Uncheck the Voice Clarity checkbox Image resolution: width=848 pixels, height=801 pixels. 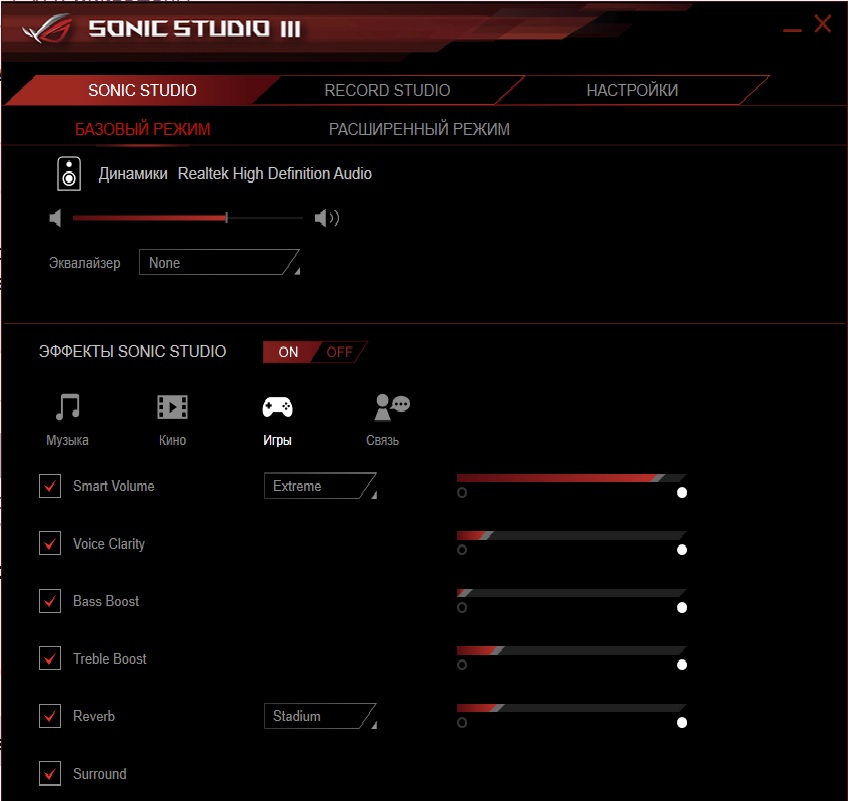click(50, 544)
